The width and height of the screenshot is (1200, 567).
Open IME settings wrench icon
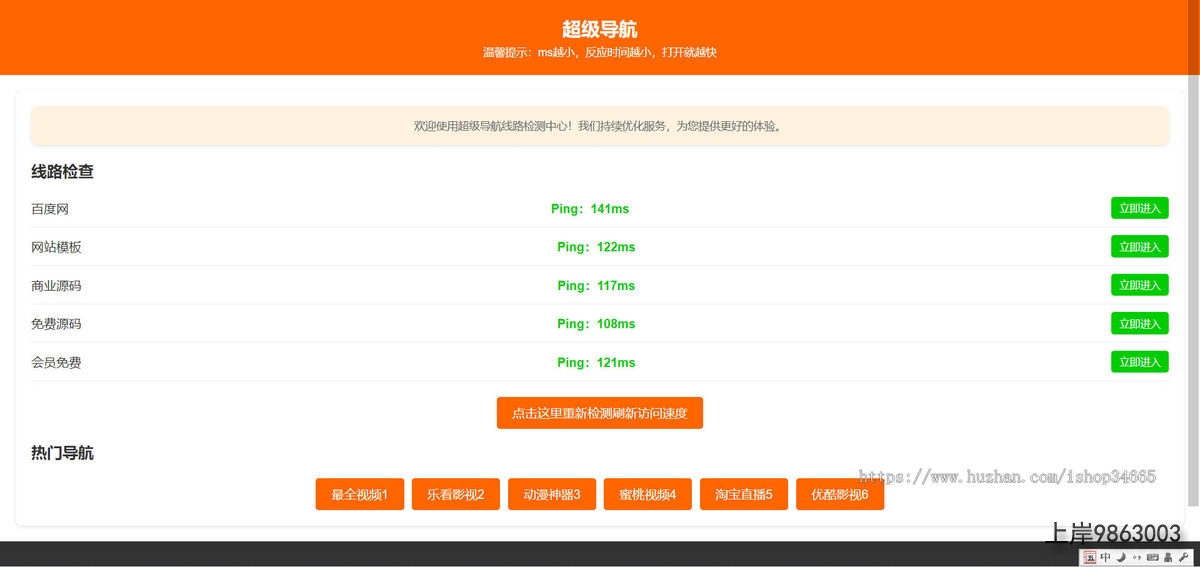pos(1183,557)
